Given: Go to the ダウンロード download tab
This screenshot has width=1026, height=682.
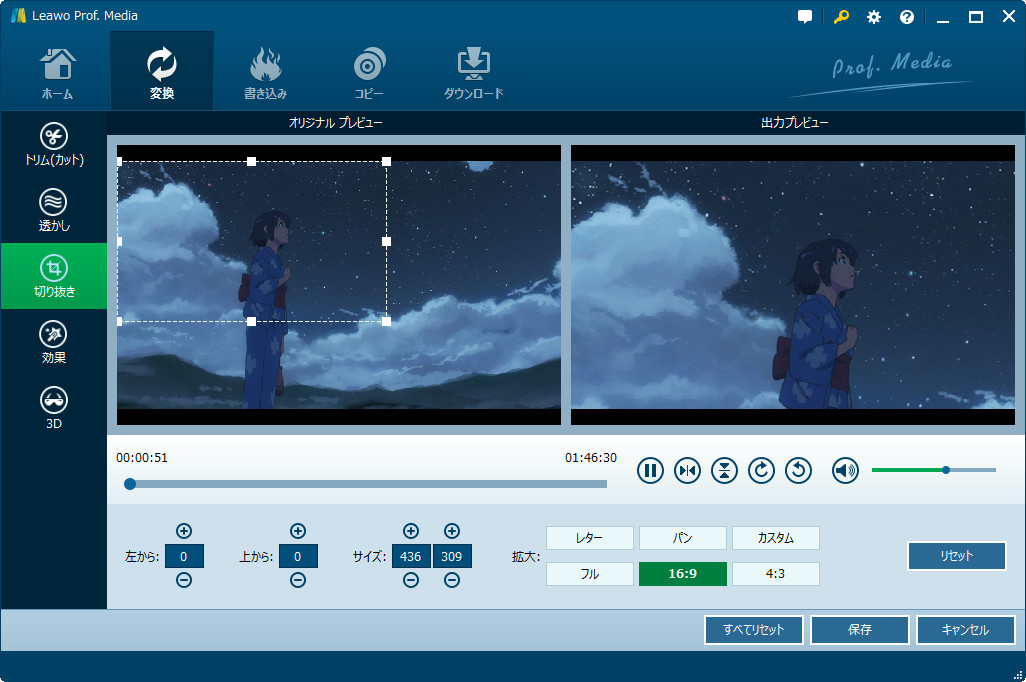Looking at the screenshot, I should (473, 73).
